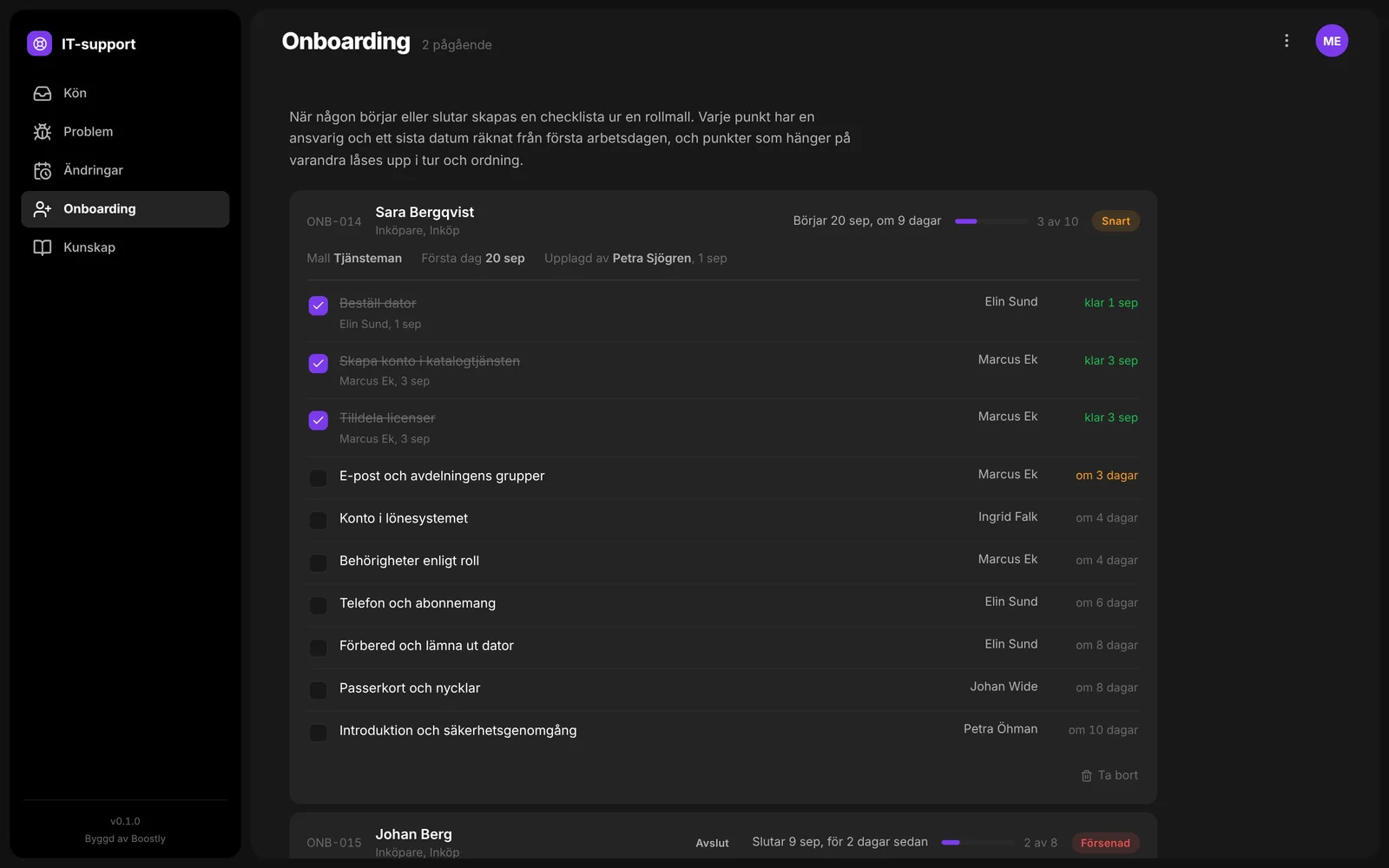Select Onboarding in the sidebar

[125, 209]
